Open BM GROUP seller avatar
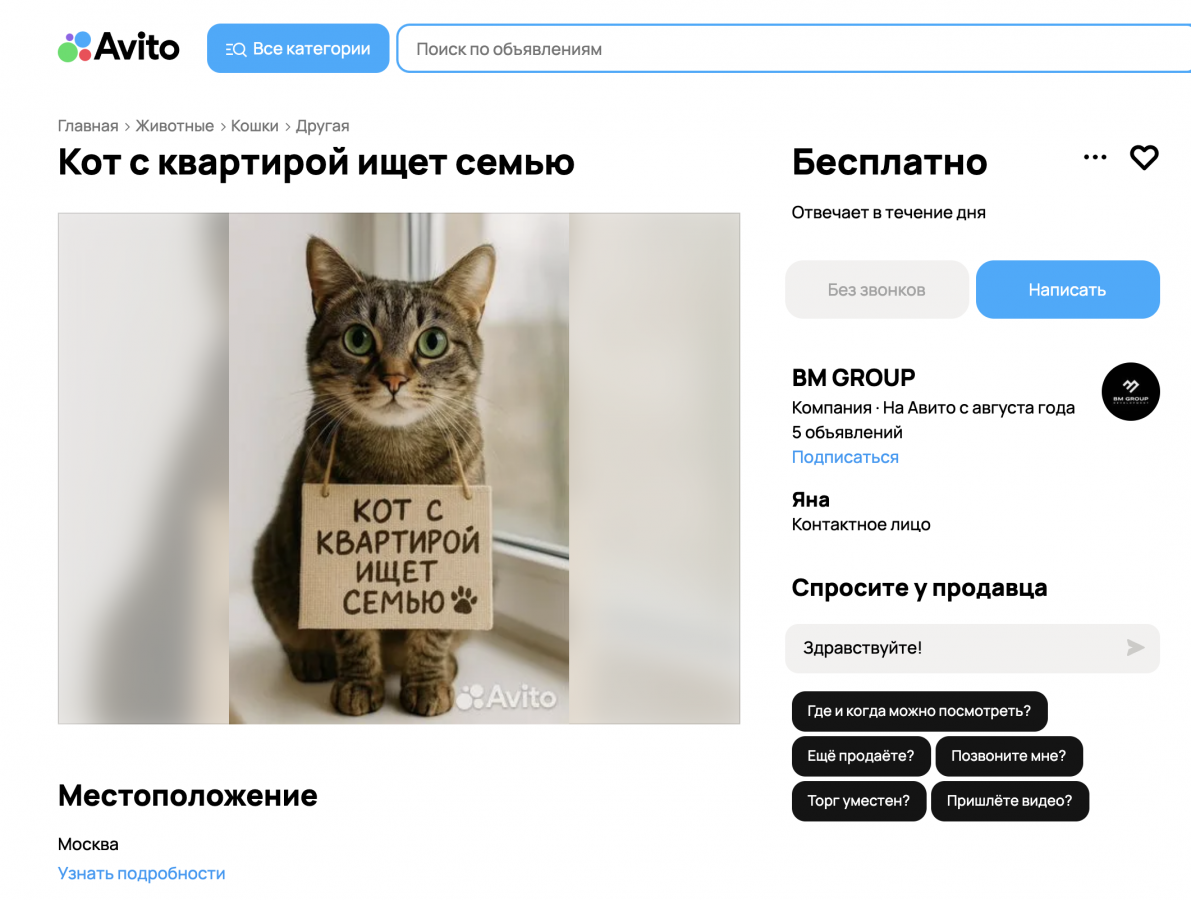 tap(1130, 391)
